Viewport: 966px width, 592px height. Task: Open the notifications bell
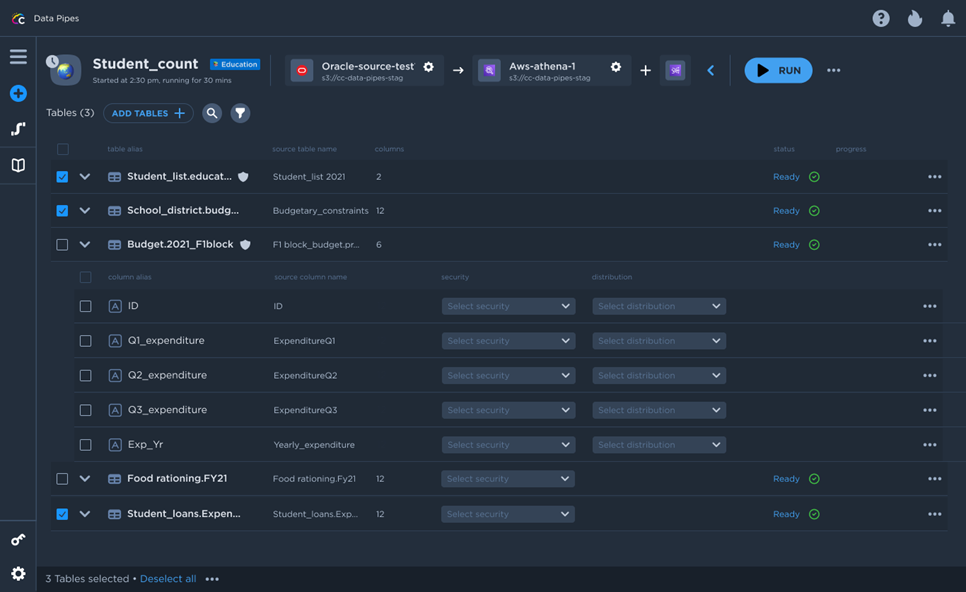pyautogui.click(x=948, y=18)
